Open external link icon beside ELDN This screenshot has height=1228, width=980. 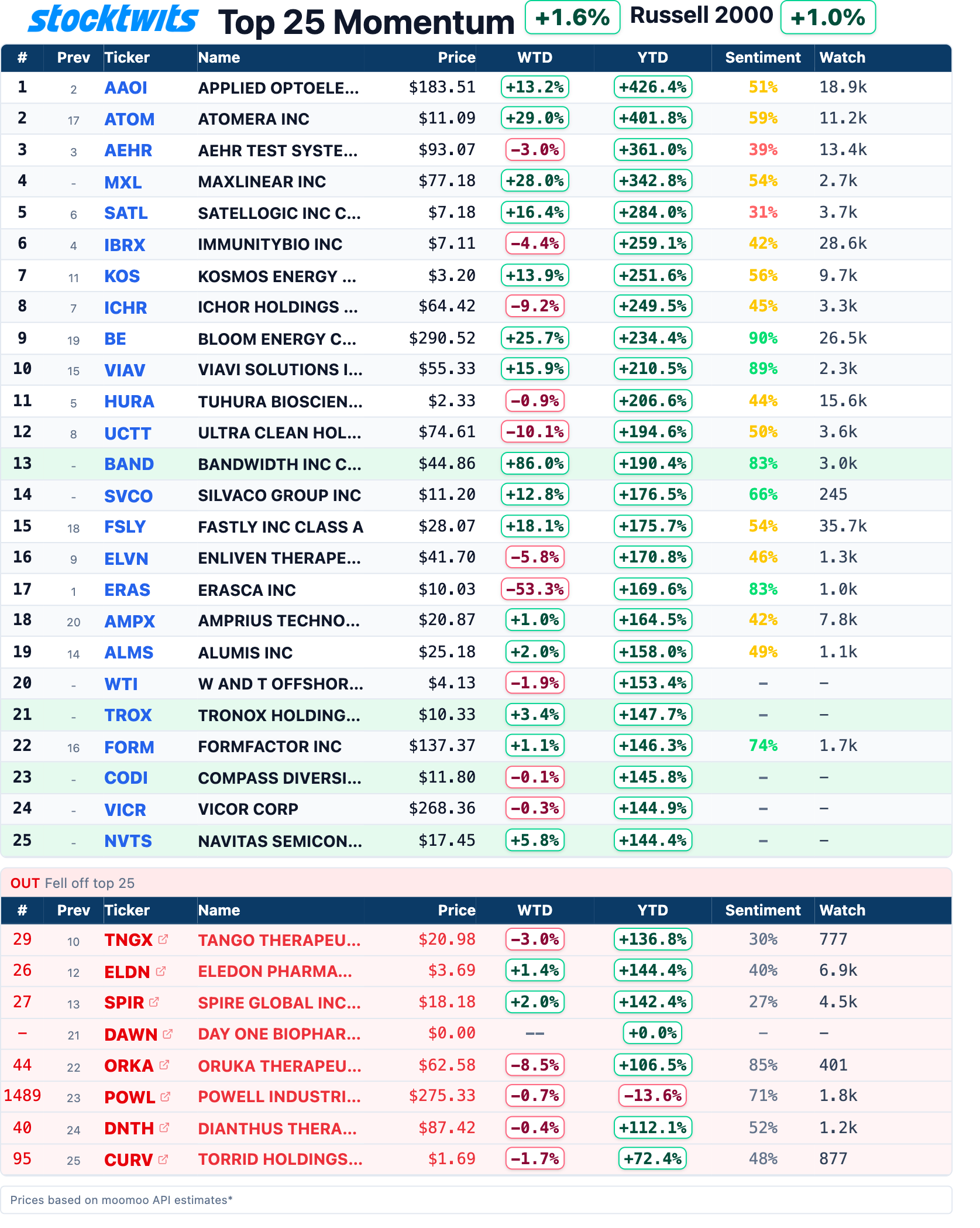pyautogui.click(x=161, y=971)
